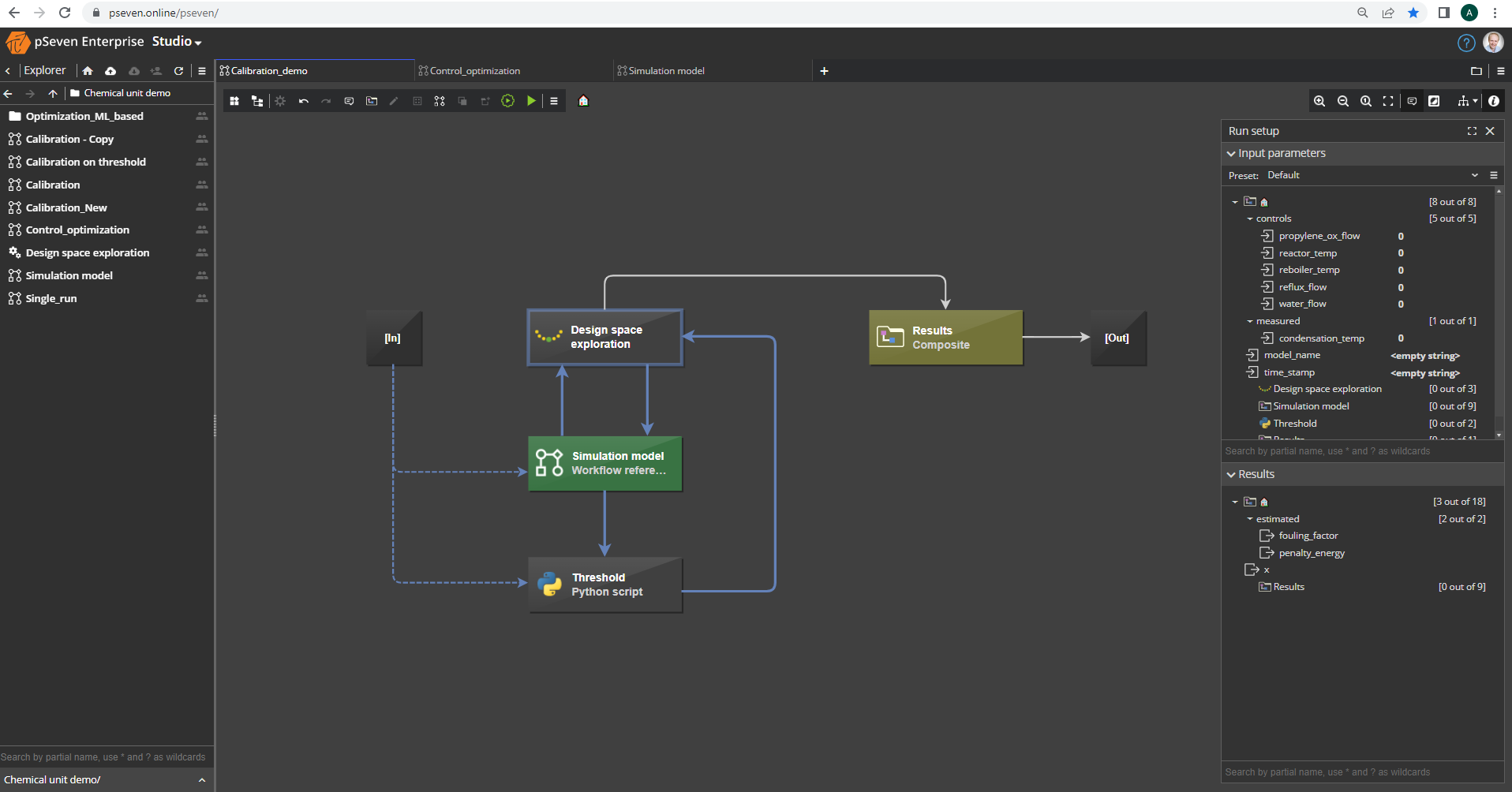Image resolution: width=1512 pixels, height=792 pixels.
Task: Open the Explorer pane hamburger menu
Action: (x=202, y=71)
